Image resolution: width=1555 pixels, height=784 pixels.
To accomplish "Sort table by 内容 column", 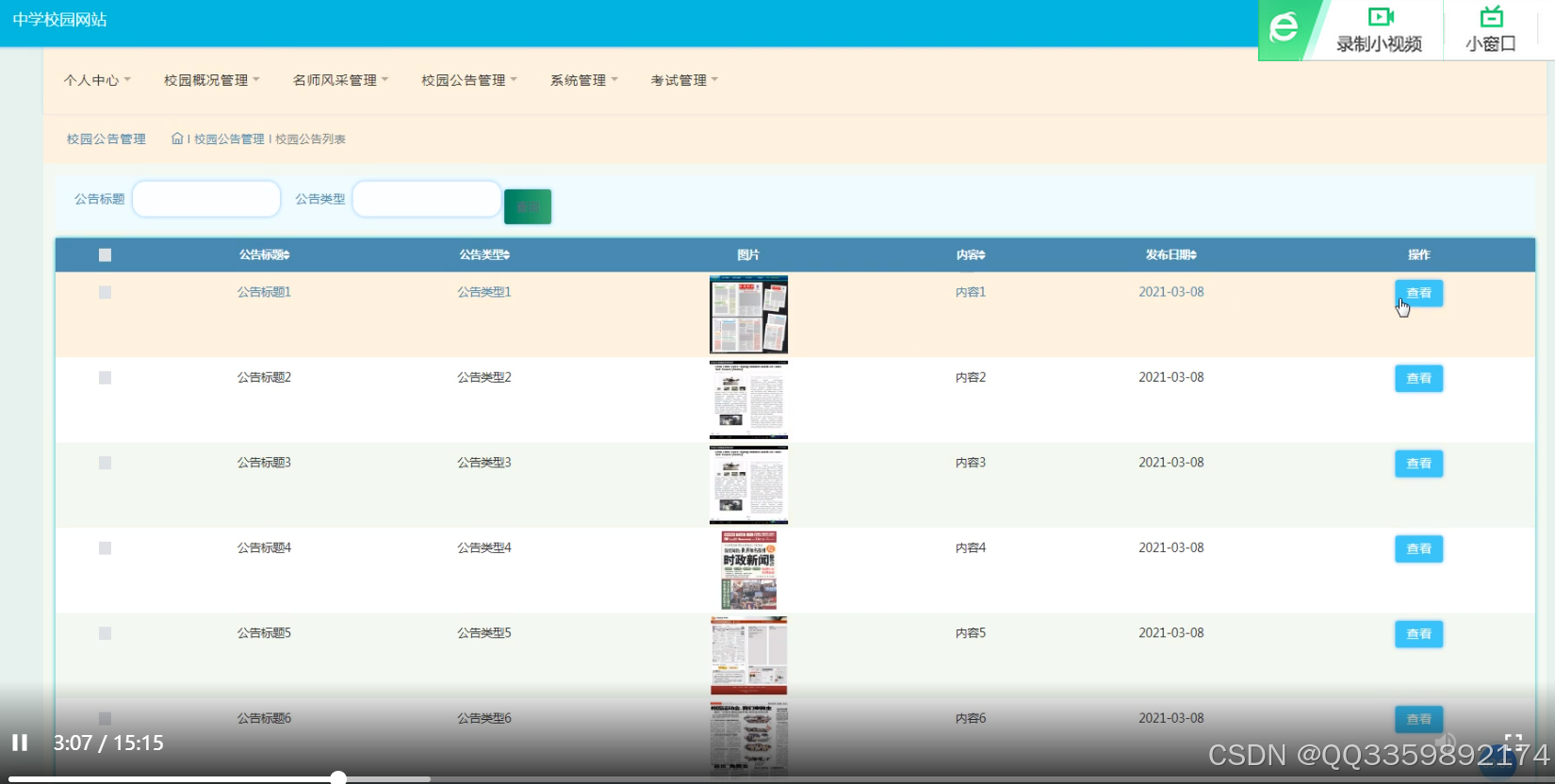I will pos(971,255).
